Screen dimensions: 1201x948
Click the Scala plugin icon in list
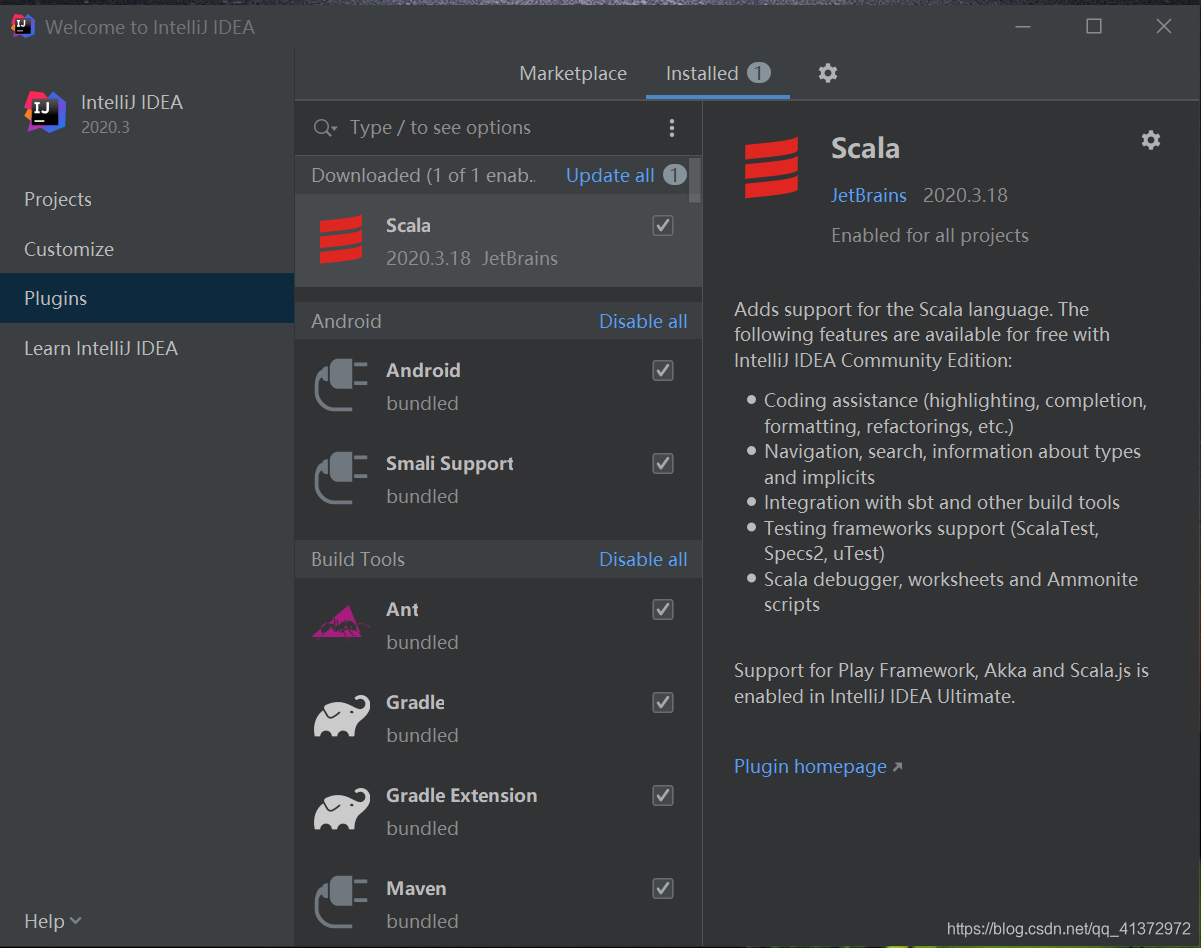point(341,240)
